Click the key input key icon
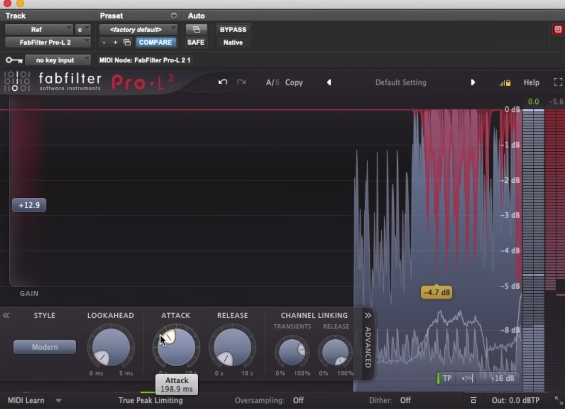This screenshot has height=409, width=565. pos(14,60)
